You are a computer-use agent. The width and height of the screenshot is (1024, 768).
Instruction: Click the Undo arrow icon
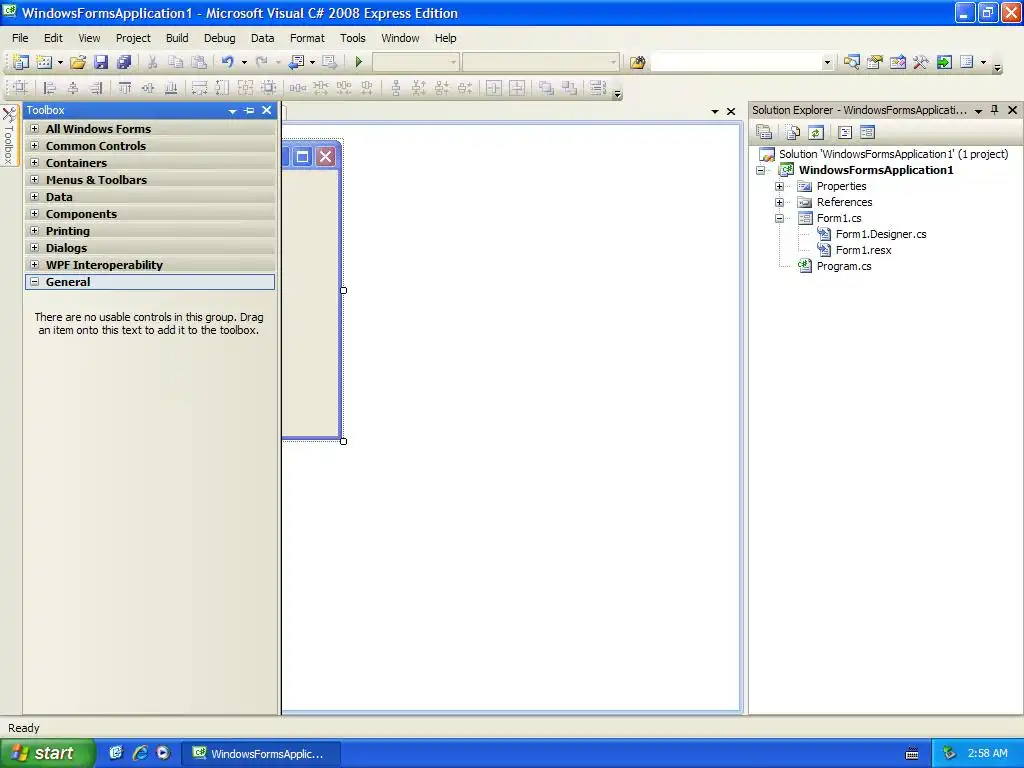pyautogui.click(x=227, y=62)
